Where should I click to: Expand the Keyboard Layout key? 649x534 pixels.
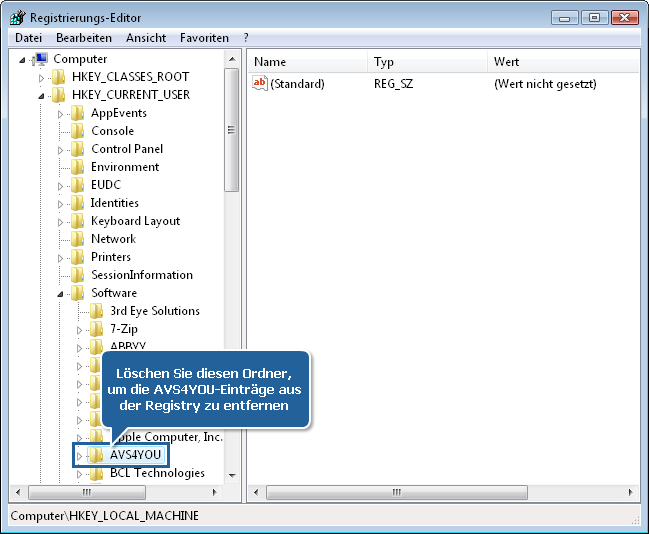60,222
